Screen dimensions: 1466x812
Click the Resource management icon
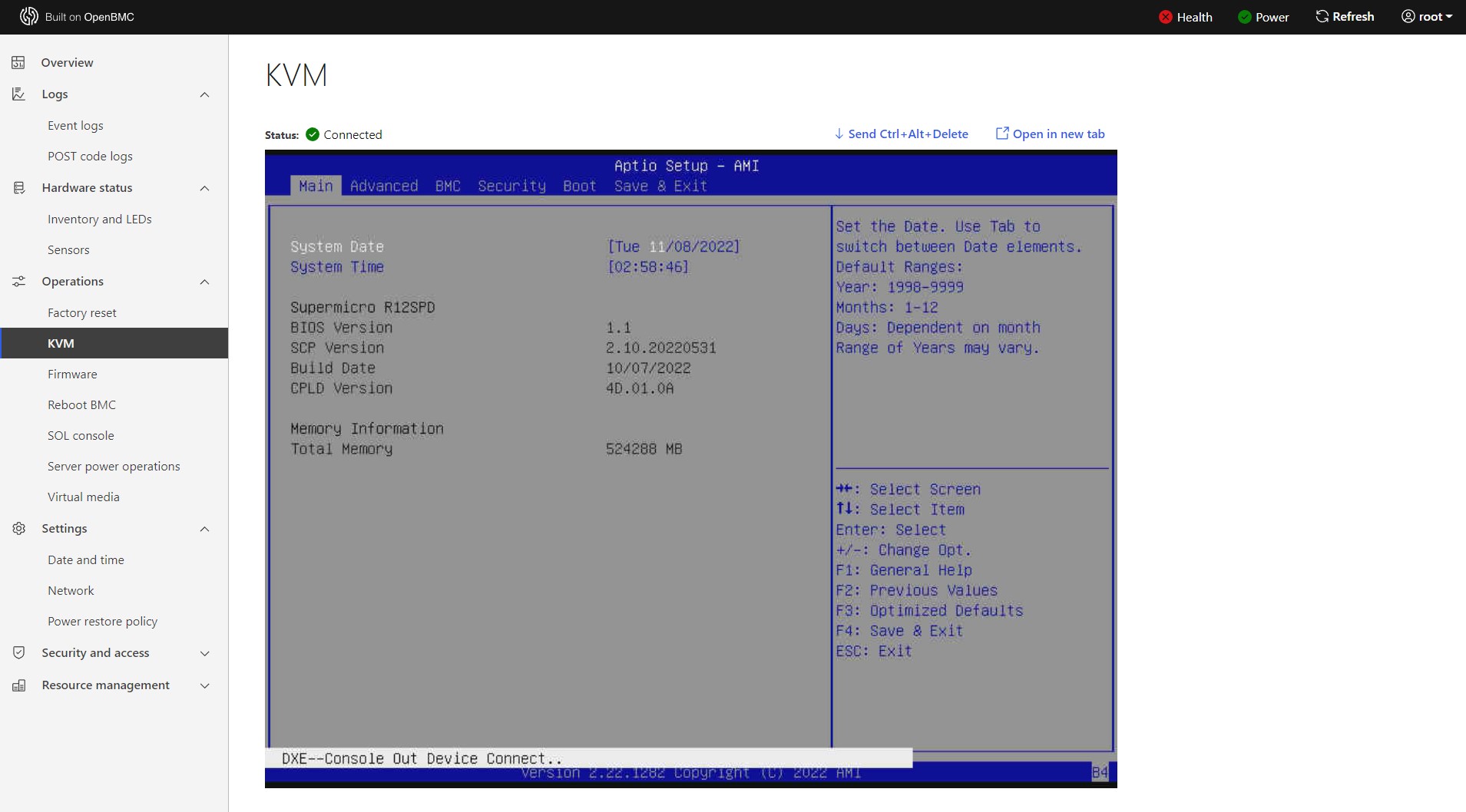[x=18, y=685]
